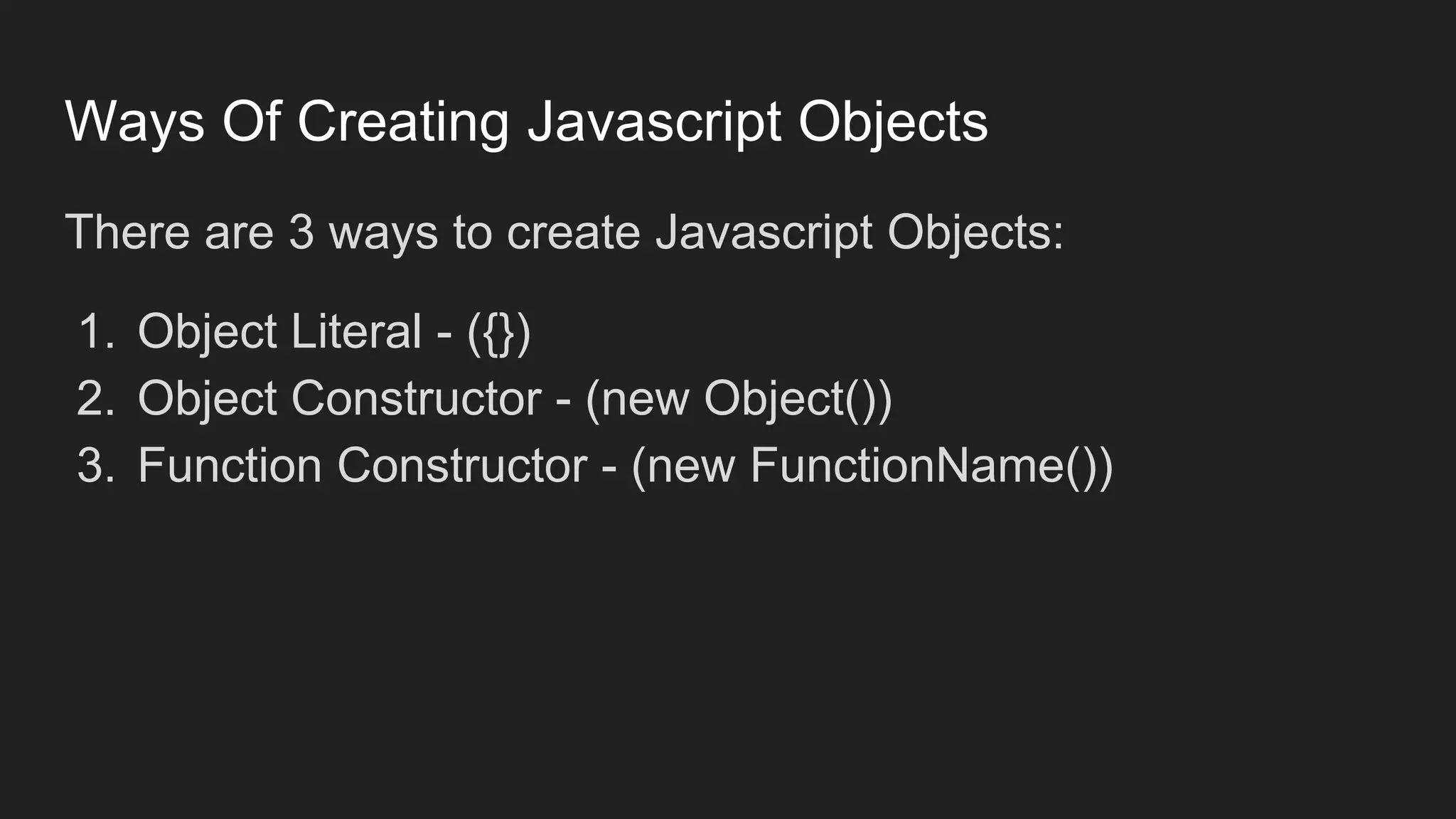Click the word 'Function' in item three
Screen dimensions: 1456x819
pos(230,465)
